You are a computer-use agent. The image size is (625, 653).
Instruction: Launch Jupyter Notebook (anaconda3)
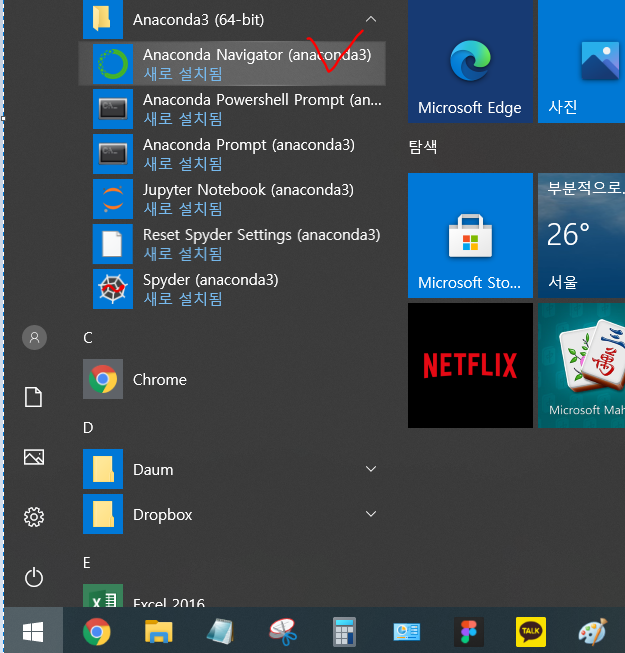pyautogui.click(x=232, y=199)
